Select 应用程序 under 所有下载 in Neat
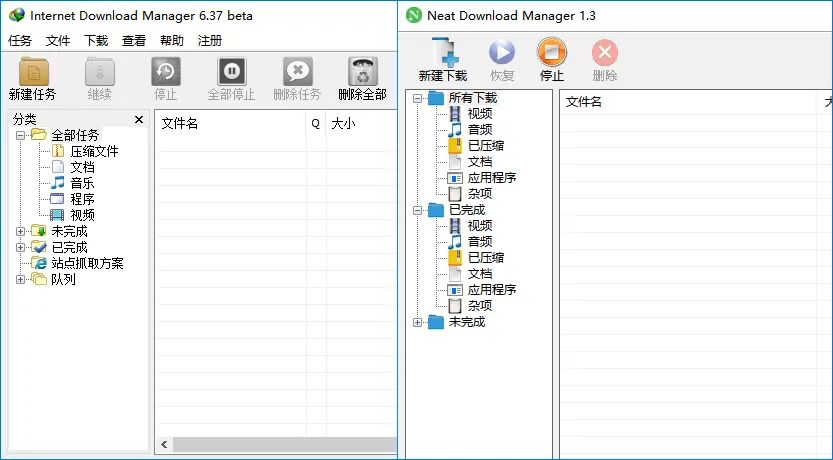 click(x=492, y=177)
